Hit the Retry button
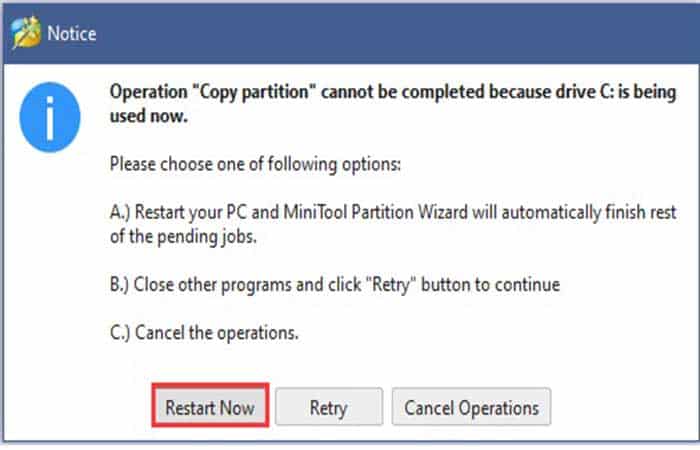Image resolution: width=700 pixels, height=450 pixels. [329, 408]
